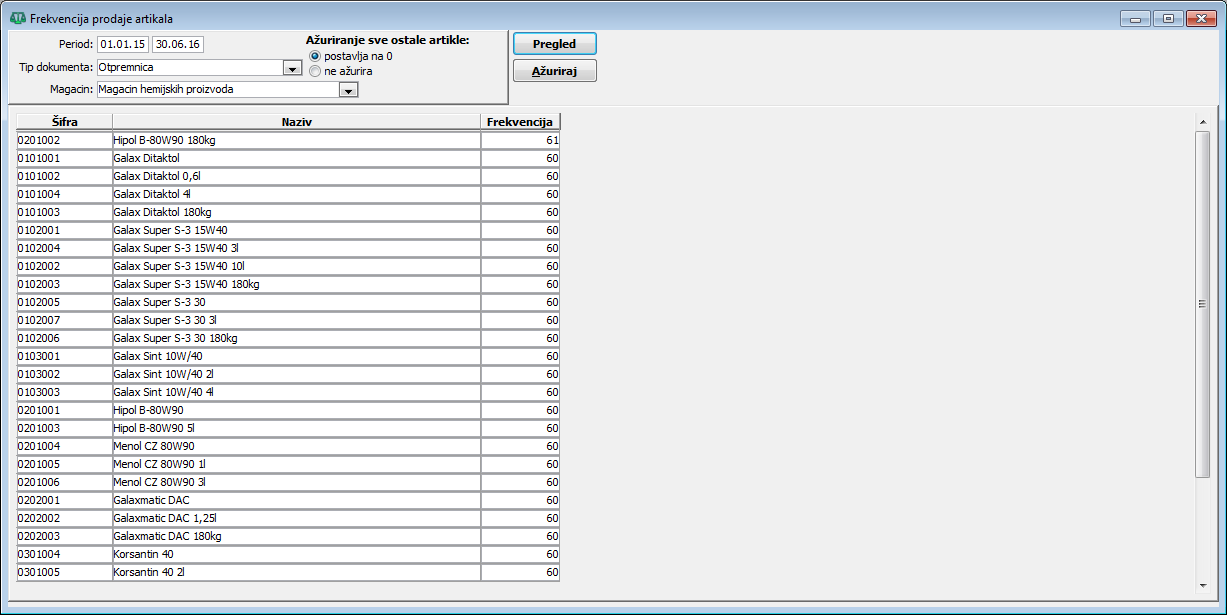
Task: Click the period start date field
Action: pos(123,44)
